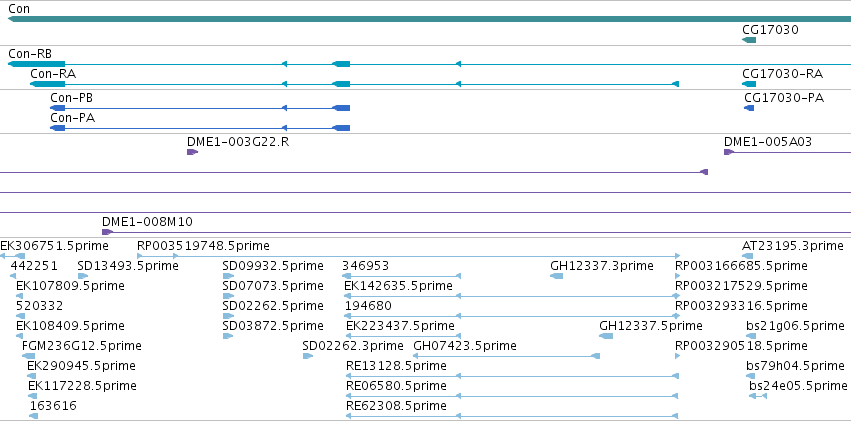Select the EK306751.5prime EST label
851x421 pixels.
54,246
